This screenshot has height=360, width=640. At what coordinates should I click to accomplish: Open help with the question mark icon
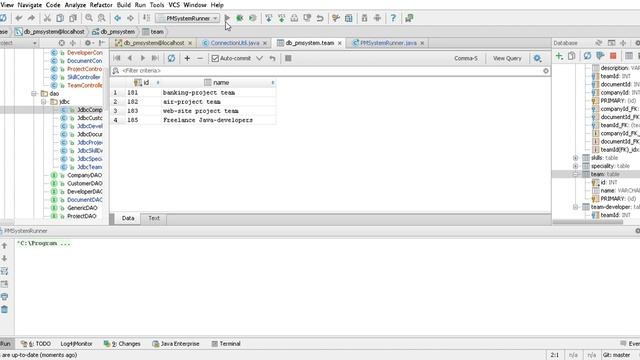[x=393, y=18]
